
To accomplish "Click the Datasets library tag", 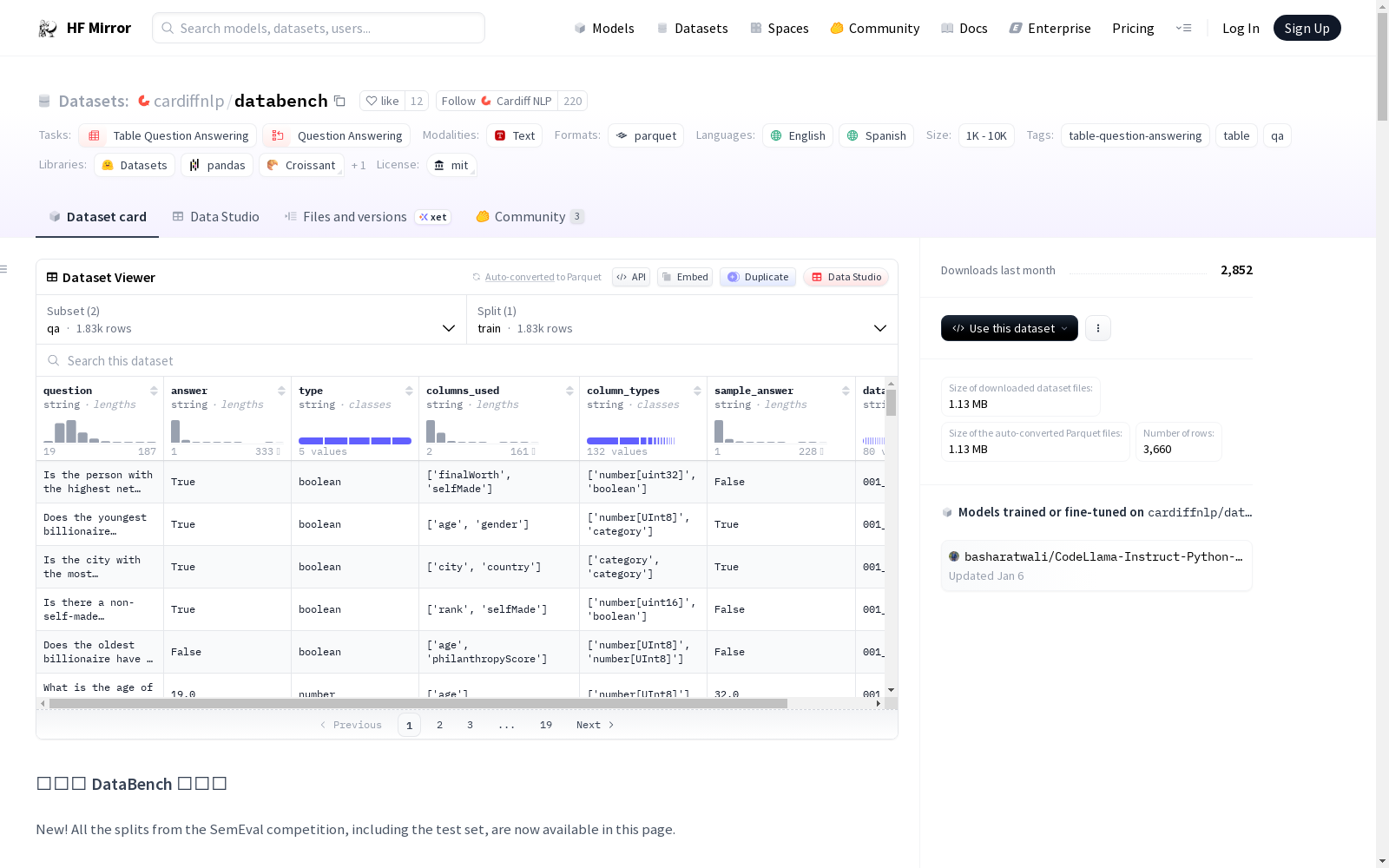I will (135, 166).
